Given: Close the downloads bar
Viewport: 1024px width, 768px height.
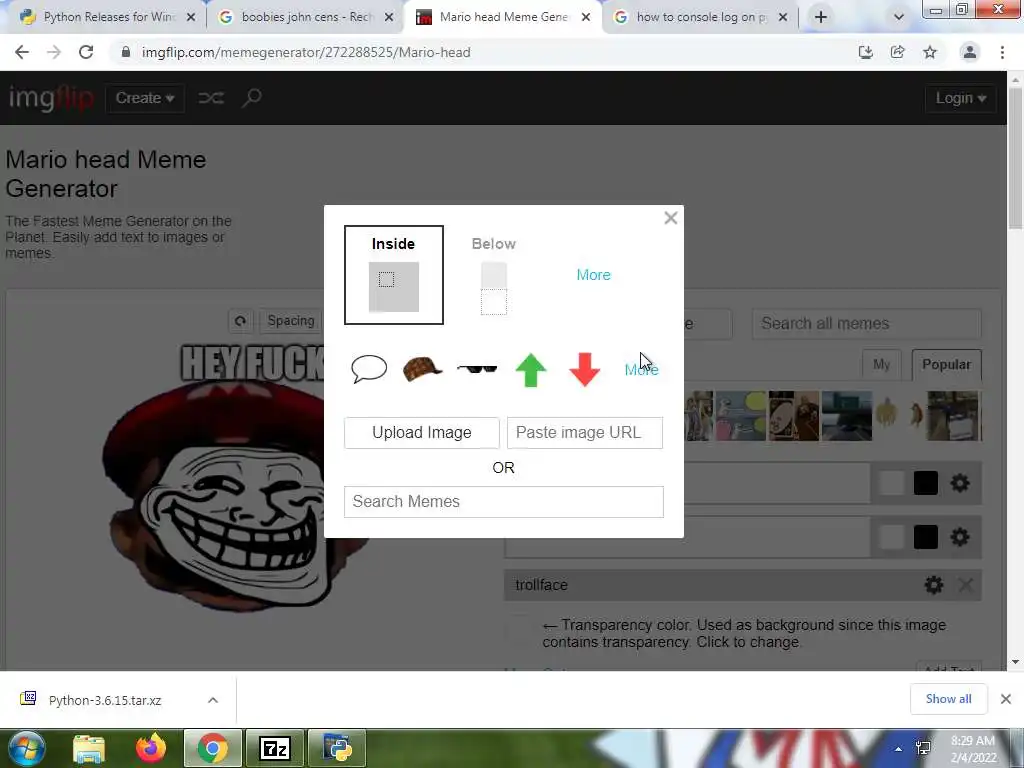Looking at the screenshot, I should click(1006, 699).
